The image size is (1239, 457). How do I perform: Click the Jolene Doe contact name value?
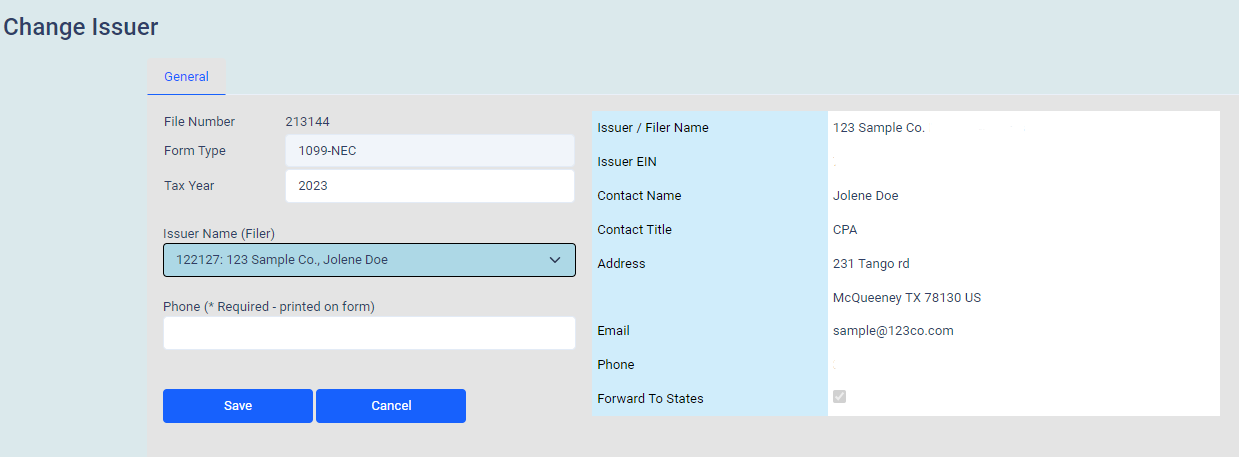(866, 196)
